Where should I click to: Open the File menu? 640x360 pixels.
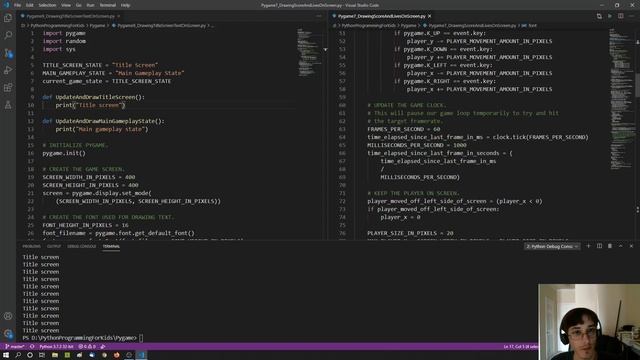[x=17, y=5]
